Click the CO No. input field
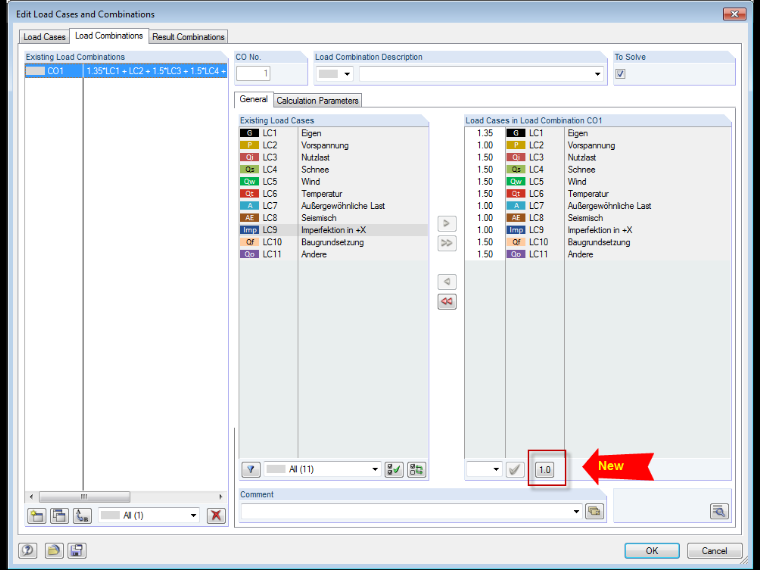 coord(253,74)
